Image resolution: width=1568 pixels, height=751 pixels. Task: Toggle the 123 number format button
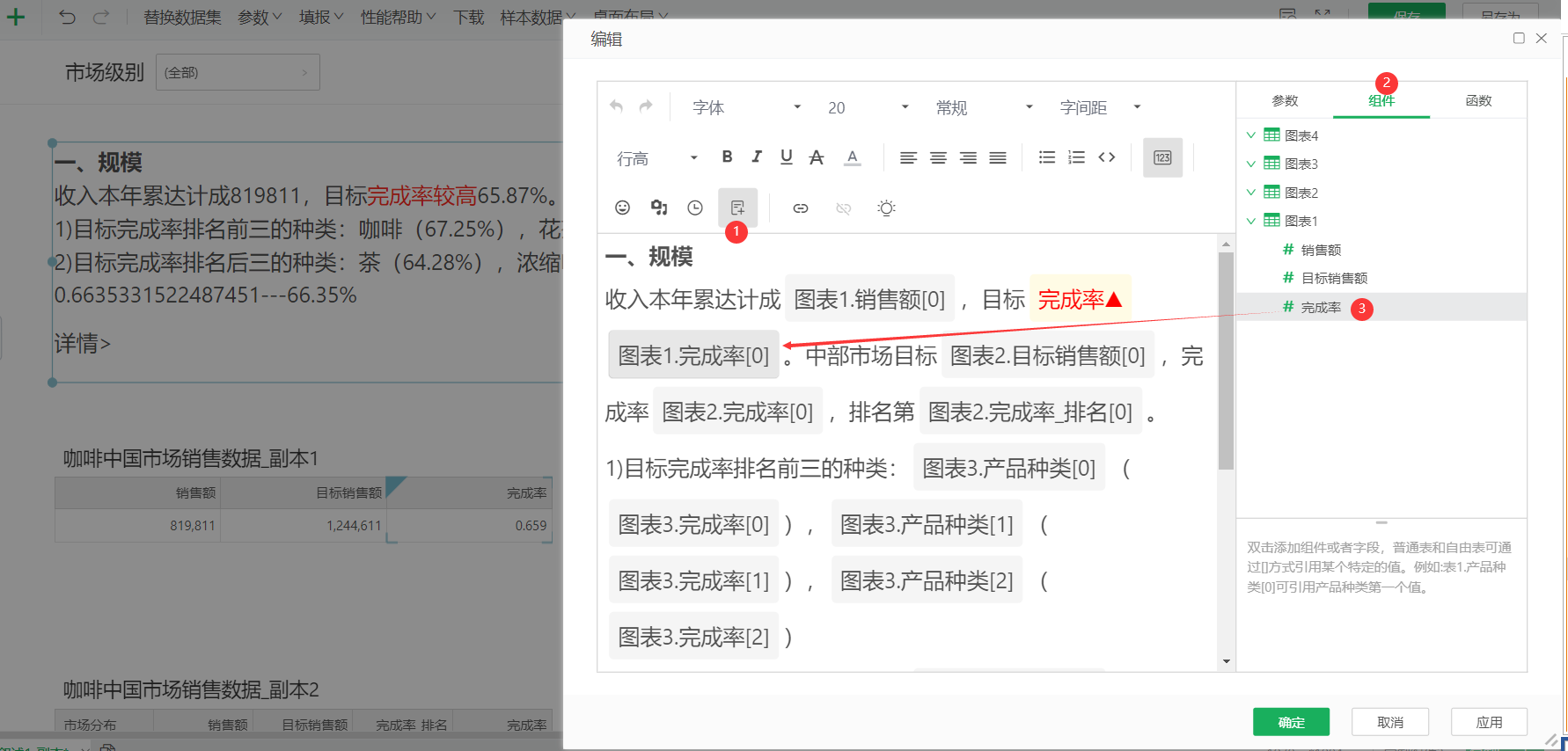[1162, 157]
